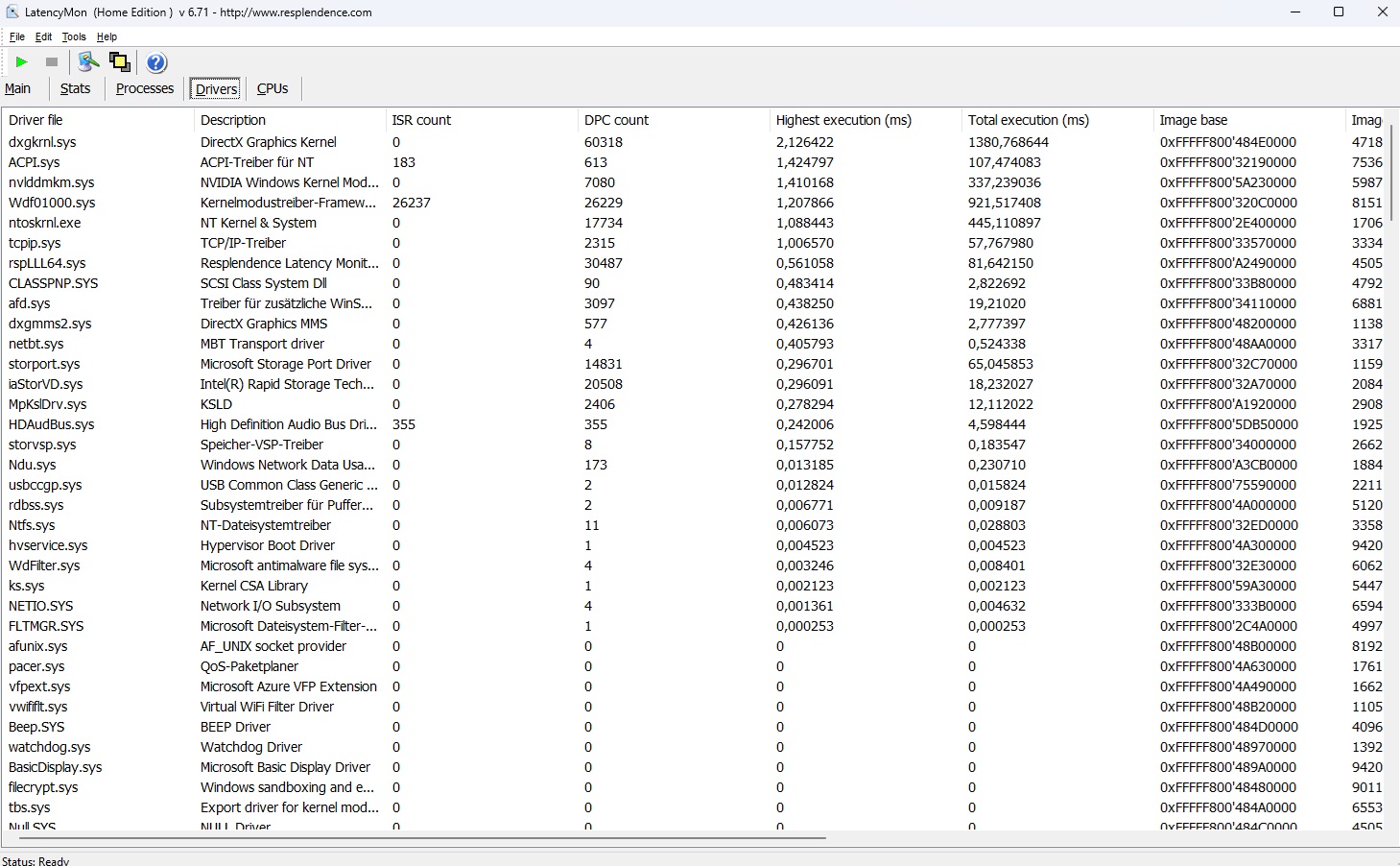Screen dimensions: 1400x866
Task: Select the vwififlt.sys row
Action: point(695,707)
